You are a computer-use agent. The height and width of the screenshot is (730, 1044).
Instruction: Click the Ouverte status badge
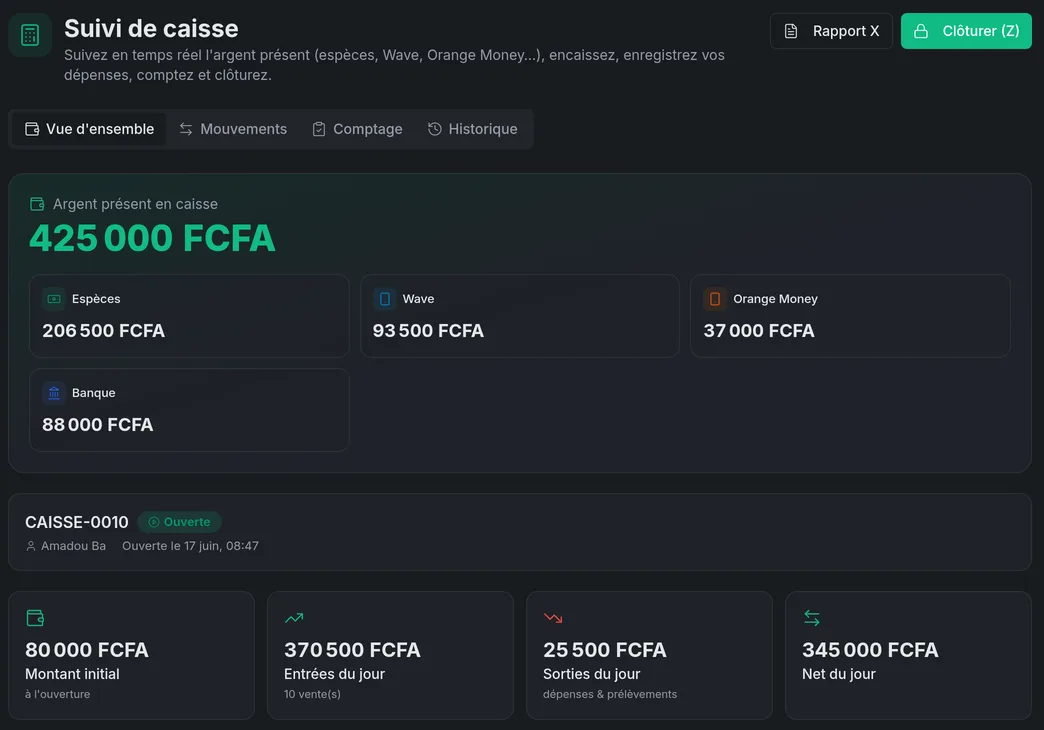point(179,522)
